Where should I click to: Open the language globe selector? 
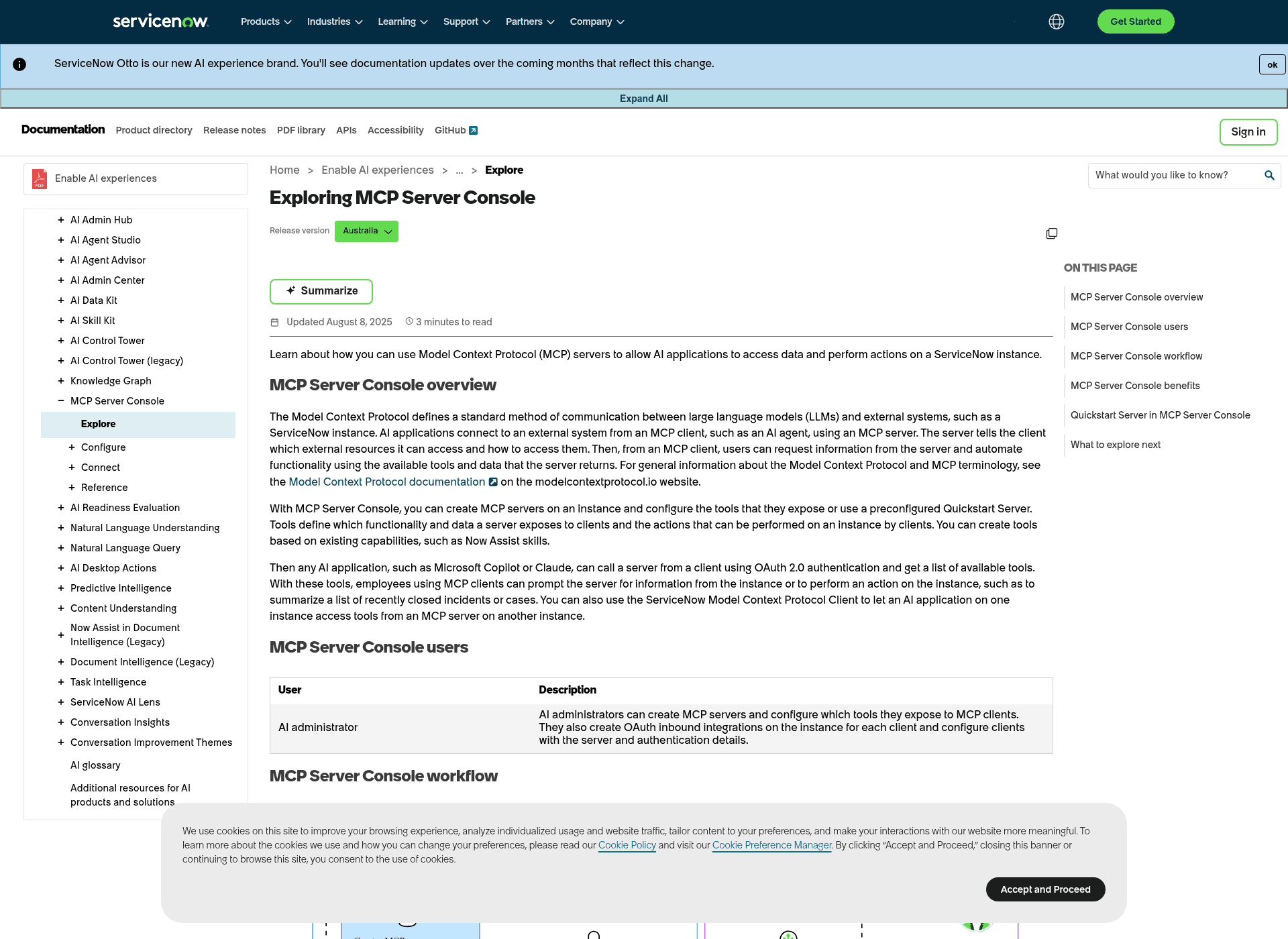pyautogui.click(x=1057, y=21)
